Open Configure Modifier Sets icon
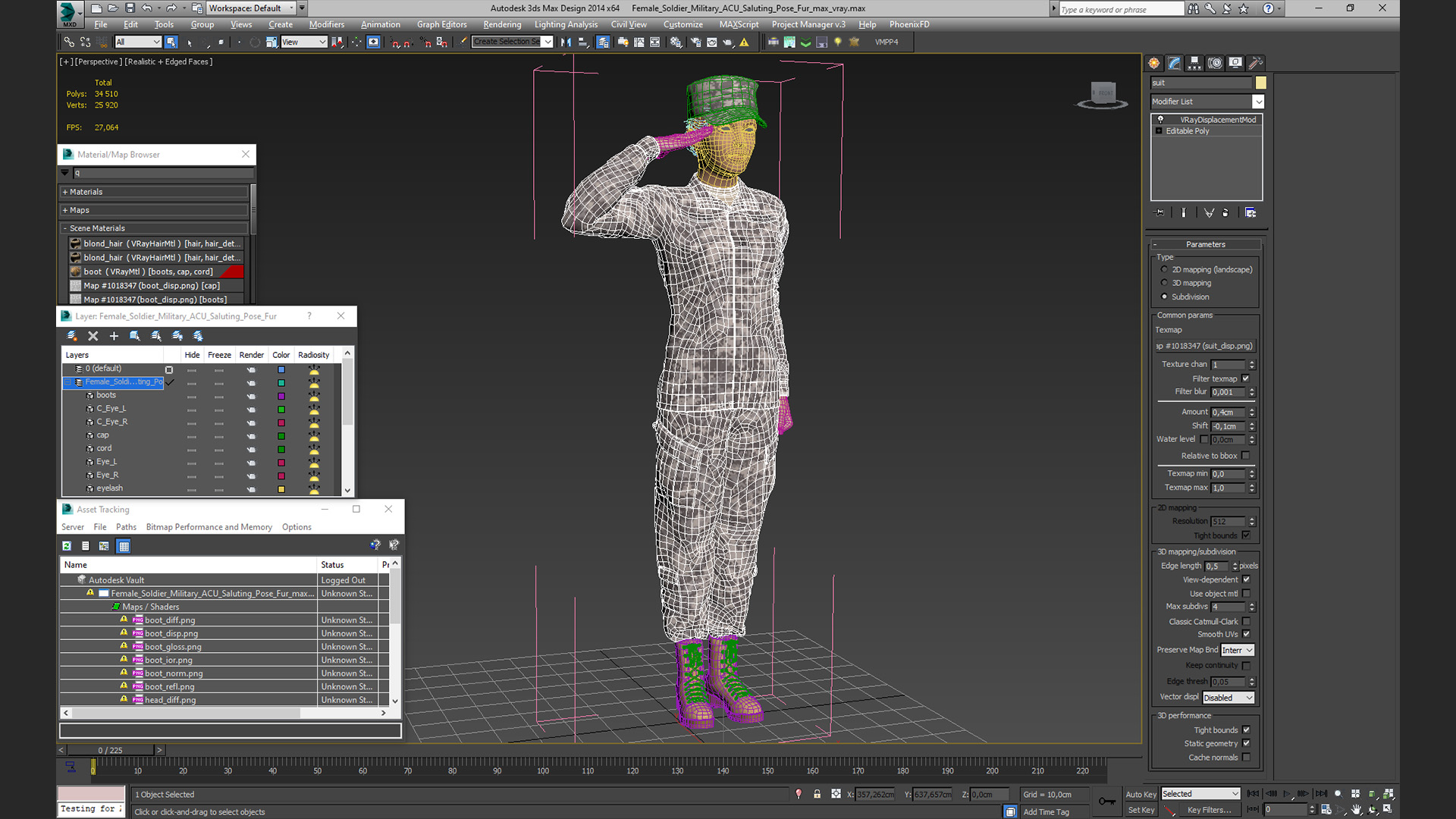Screen dimensions: 1456x819 (1250, 213)
